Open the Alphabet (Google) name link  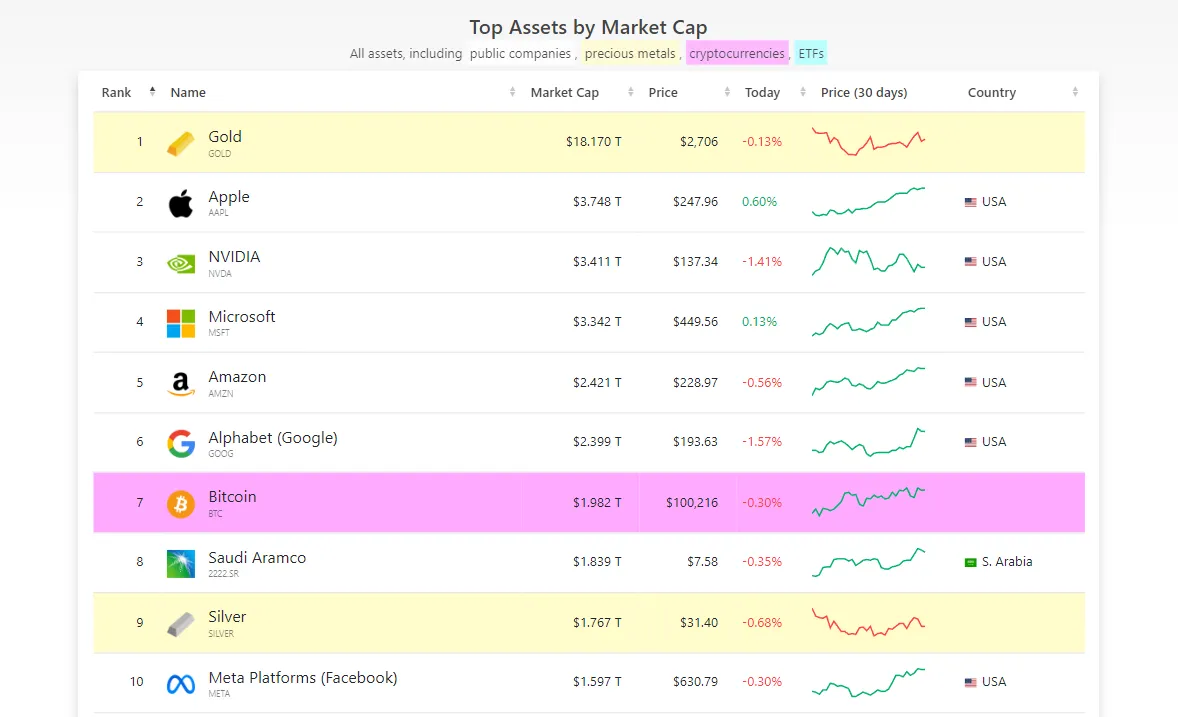coord(272,438)
